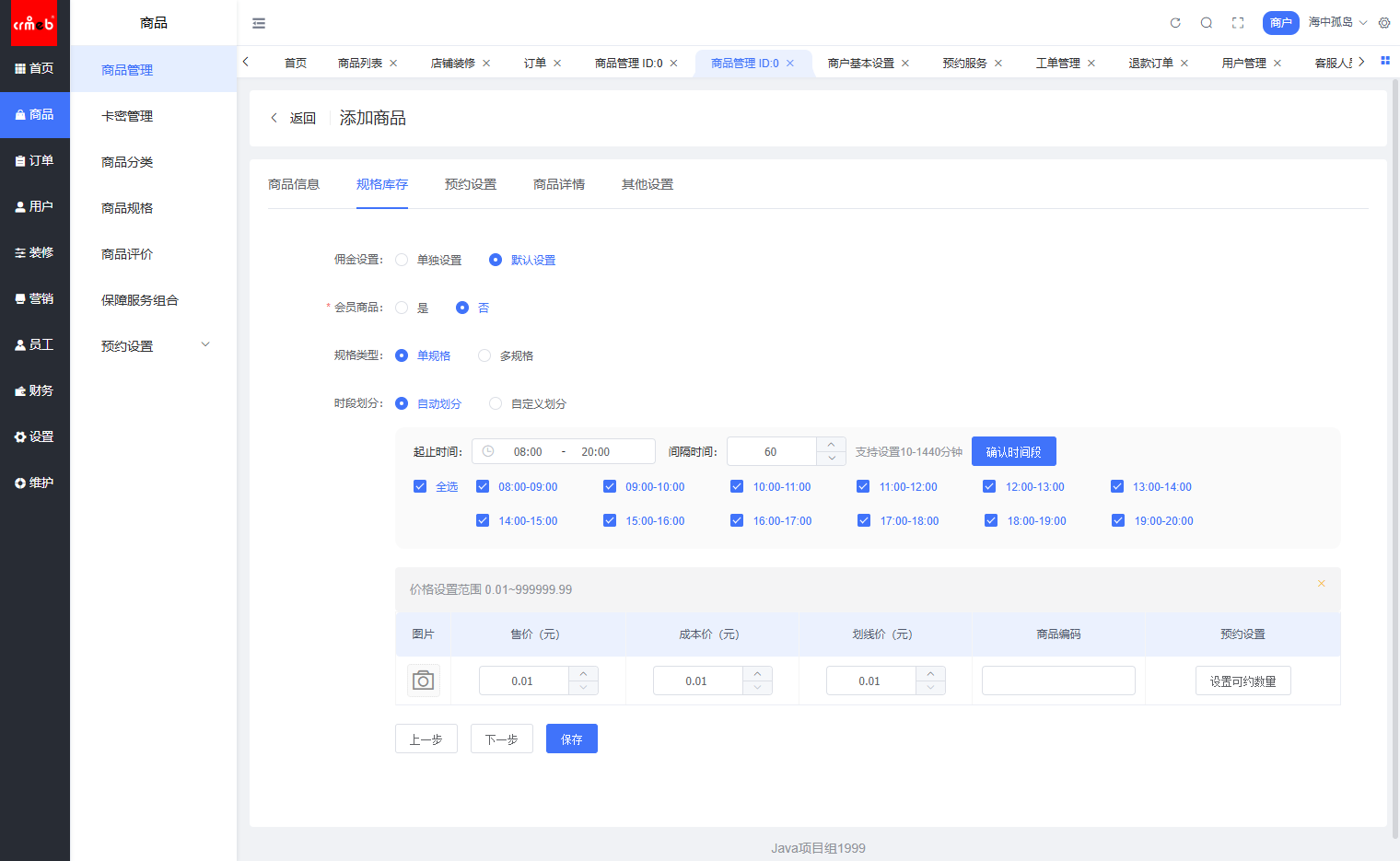Image resolution: width=1400 pixels, height=861 pixels.
Task: Switch to the 商品详情 tab
Action: click(x=558, y=184)
